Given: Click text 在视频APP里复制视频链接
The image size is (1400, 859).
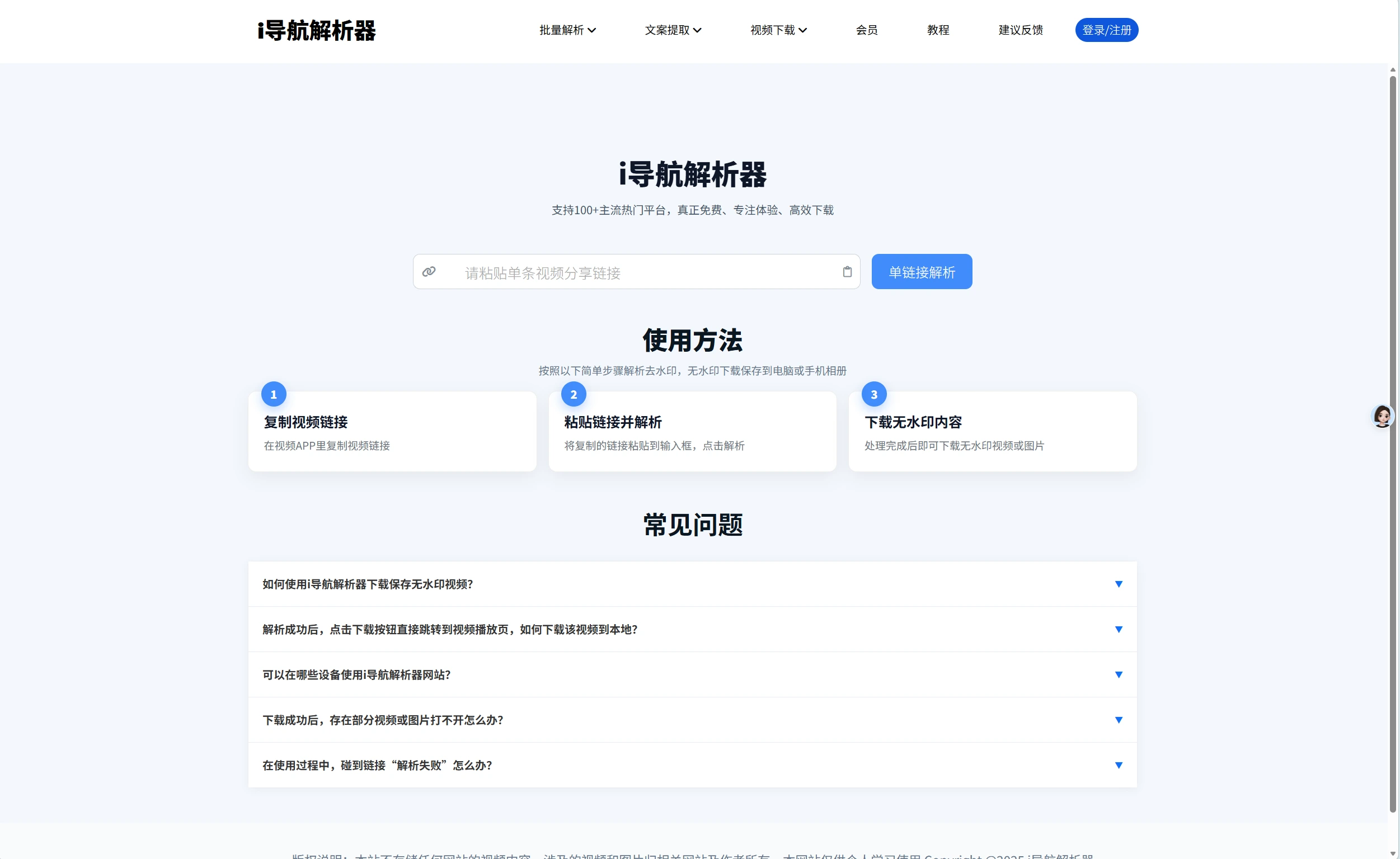Looking at the screenshot, I should pyautogui.click(x=327, y=446).
